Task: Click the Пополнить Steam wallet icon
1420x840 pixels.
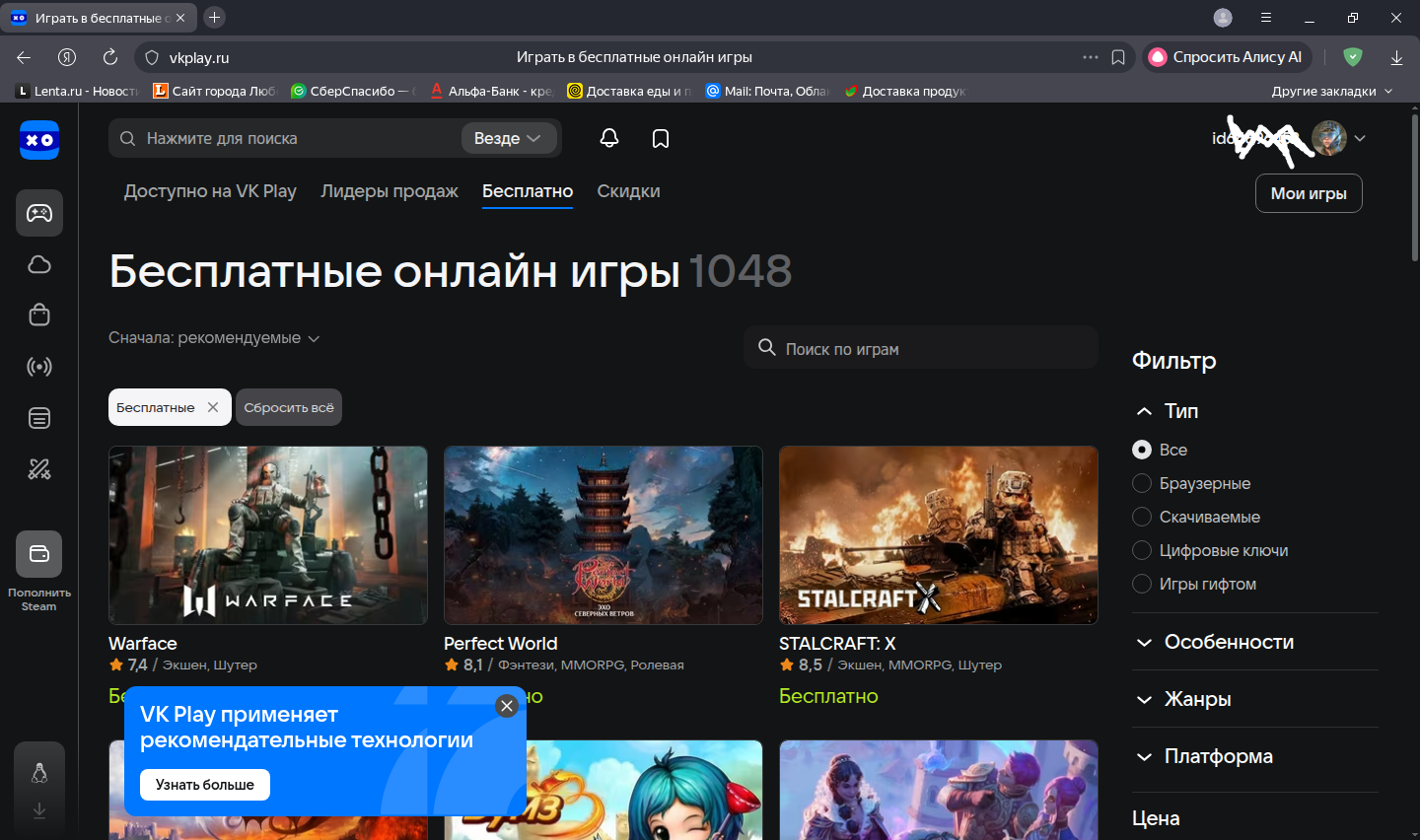Action: click(x=39, y=554)
